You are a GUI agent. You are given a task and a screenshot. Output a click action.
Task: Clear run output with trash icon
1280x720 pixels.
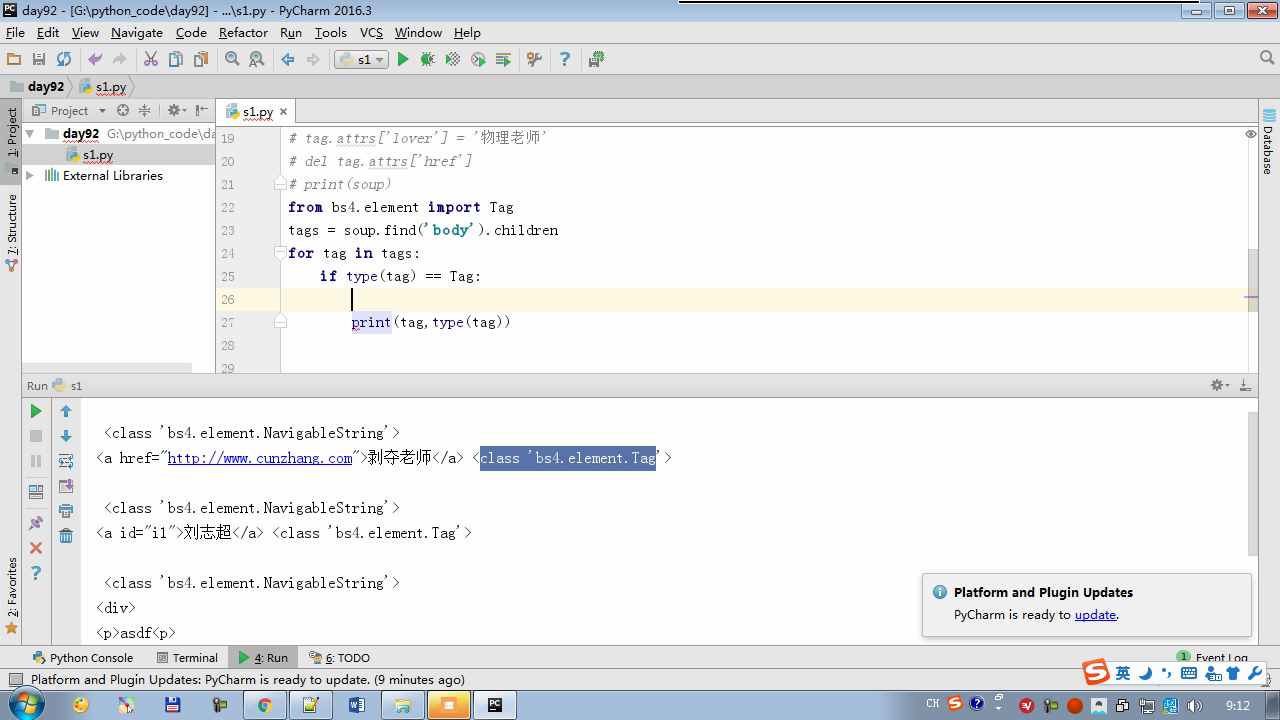(x=66, y=536)
